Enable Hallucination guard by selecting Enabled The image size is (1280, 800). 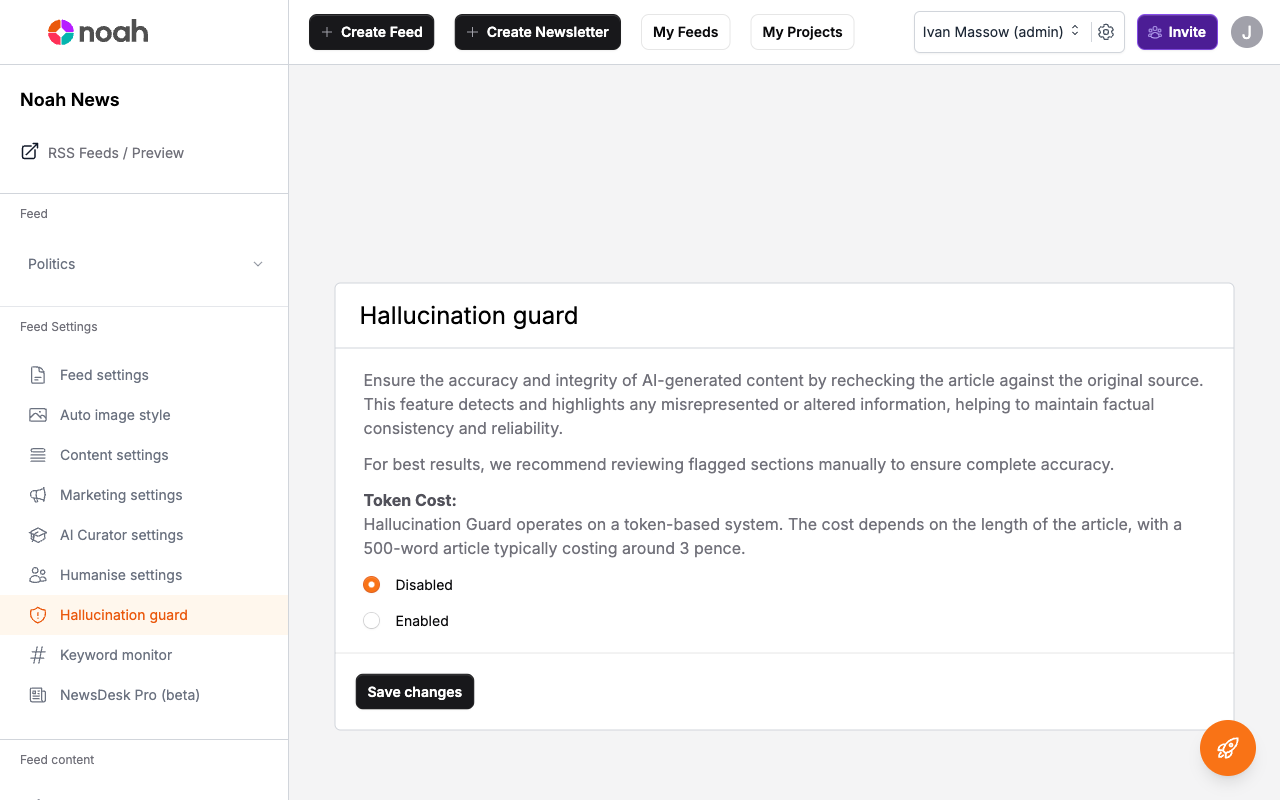coord(371,620)
